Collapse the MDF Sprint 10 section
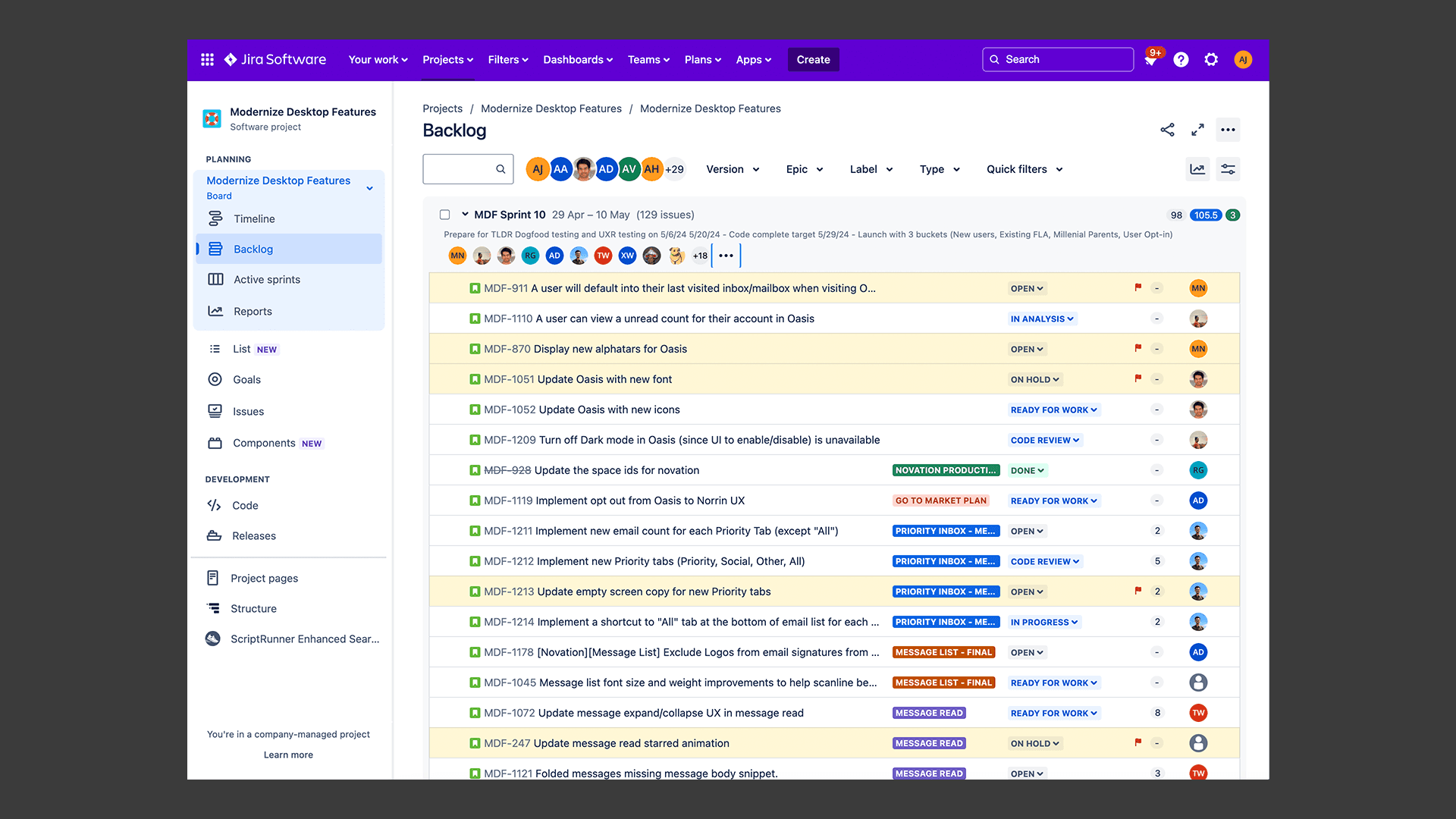 point(465,215)
